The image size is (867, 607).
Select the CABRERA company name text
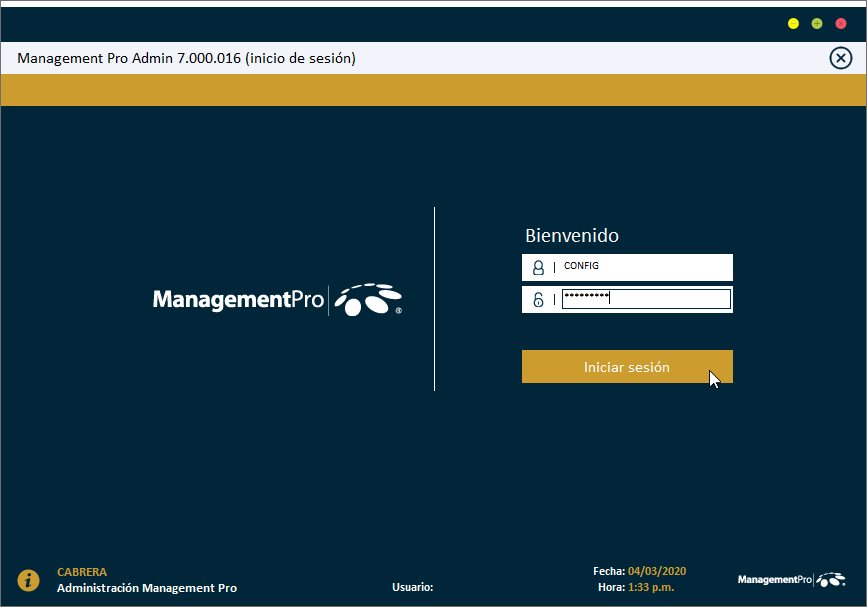coord(82,572)
